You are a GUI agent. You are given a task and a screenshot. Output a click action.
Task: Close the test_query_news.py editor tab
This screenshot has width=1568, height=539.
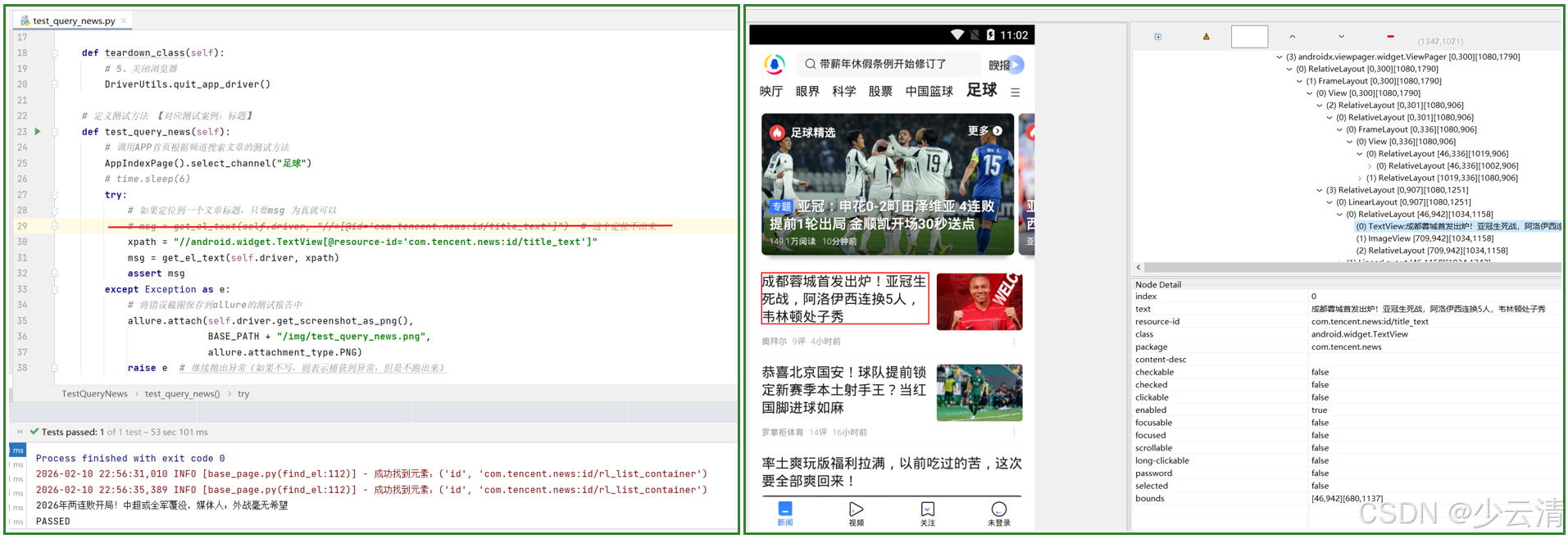124,20
